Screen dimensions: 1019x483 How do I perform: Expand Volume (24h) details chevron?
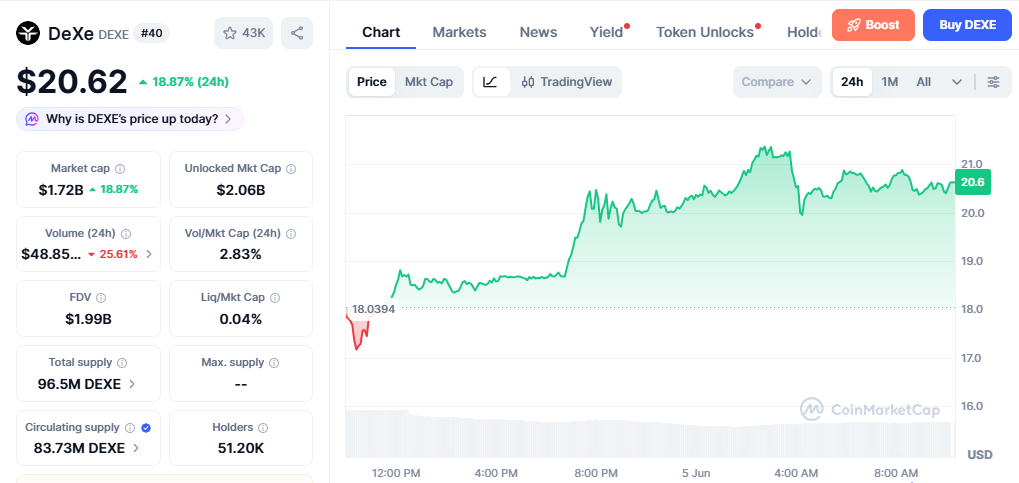point(149,254)
